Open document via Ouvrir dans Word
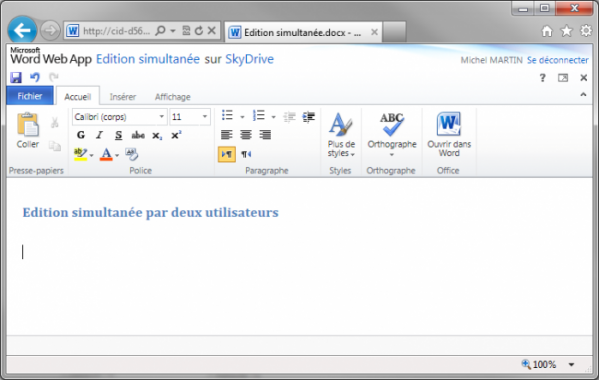The image size is (599, 380). point(449,134)
